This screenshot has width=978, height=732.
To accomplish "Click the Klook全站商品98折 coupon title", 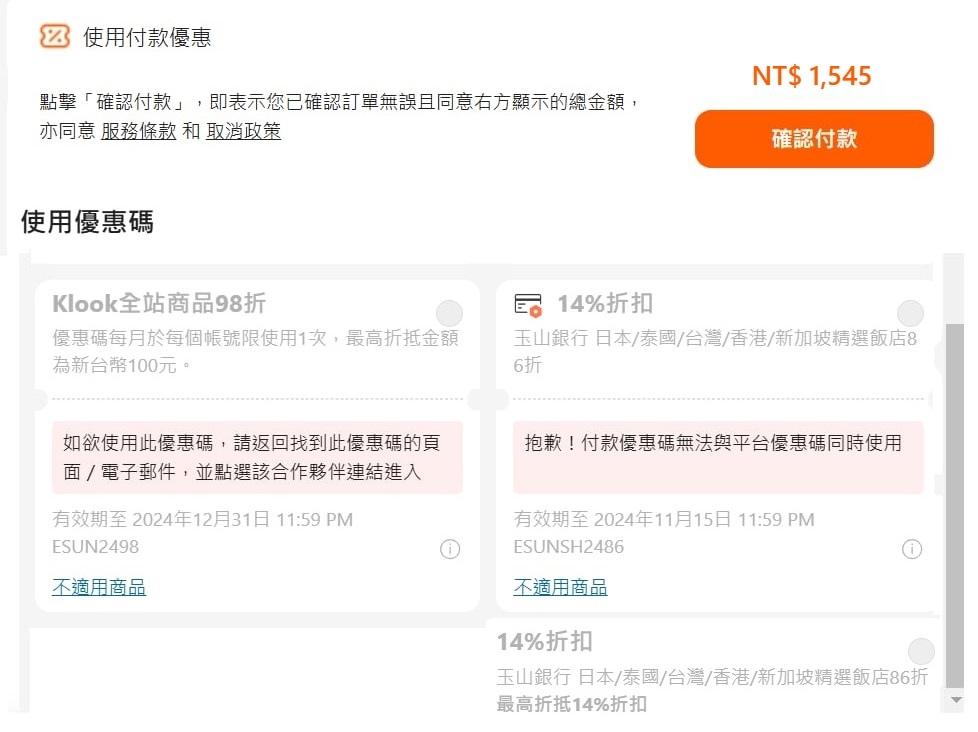I will click(159, 304).
